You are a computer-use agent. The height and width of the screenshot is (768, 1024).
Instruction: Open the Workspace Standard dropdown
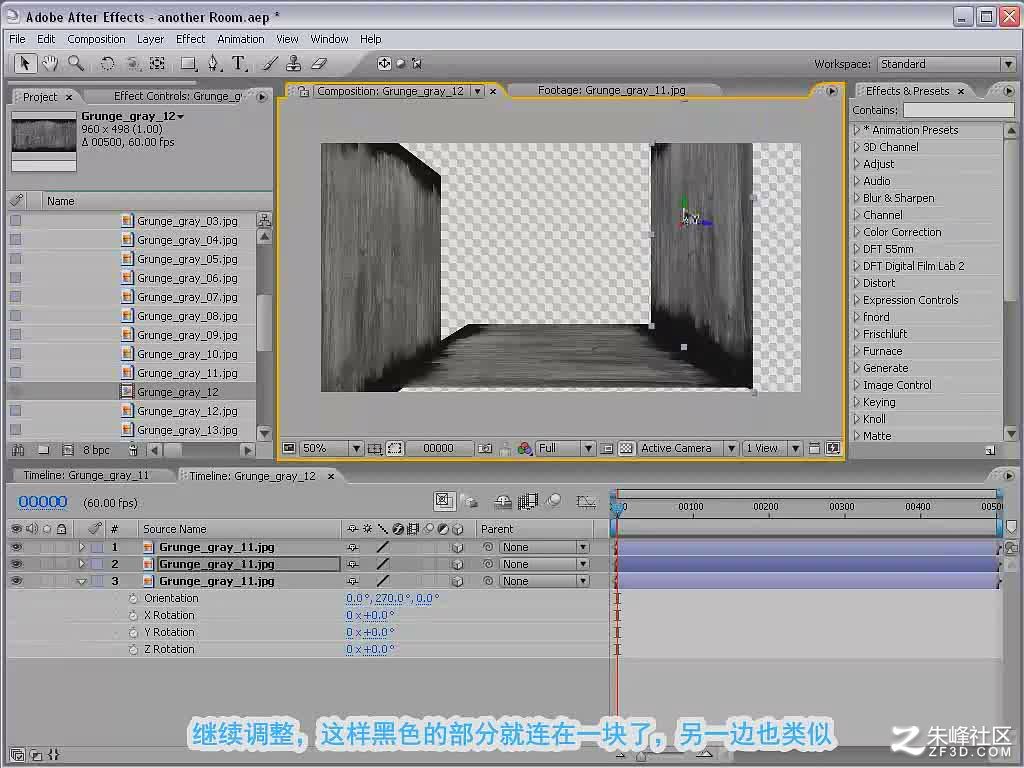946,64
